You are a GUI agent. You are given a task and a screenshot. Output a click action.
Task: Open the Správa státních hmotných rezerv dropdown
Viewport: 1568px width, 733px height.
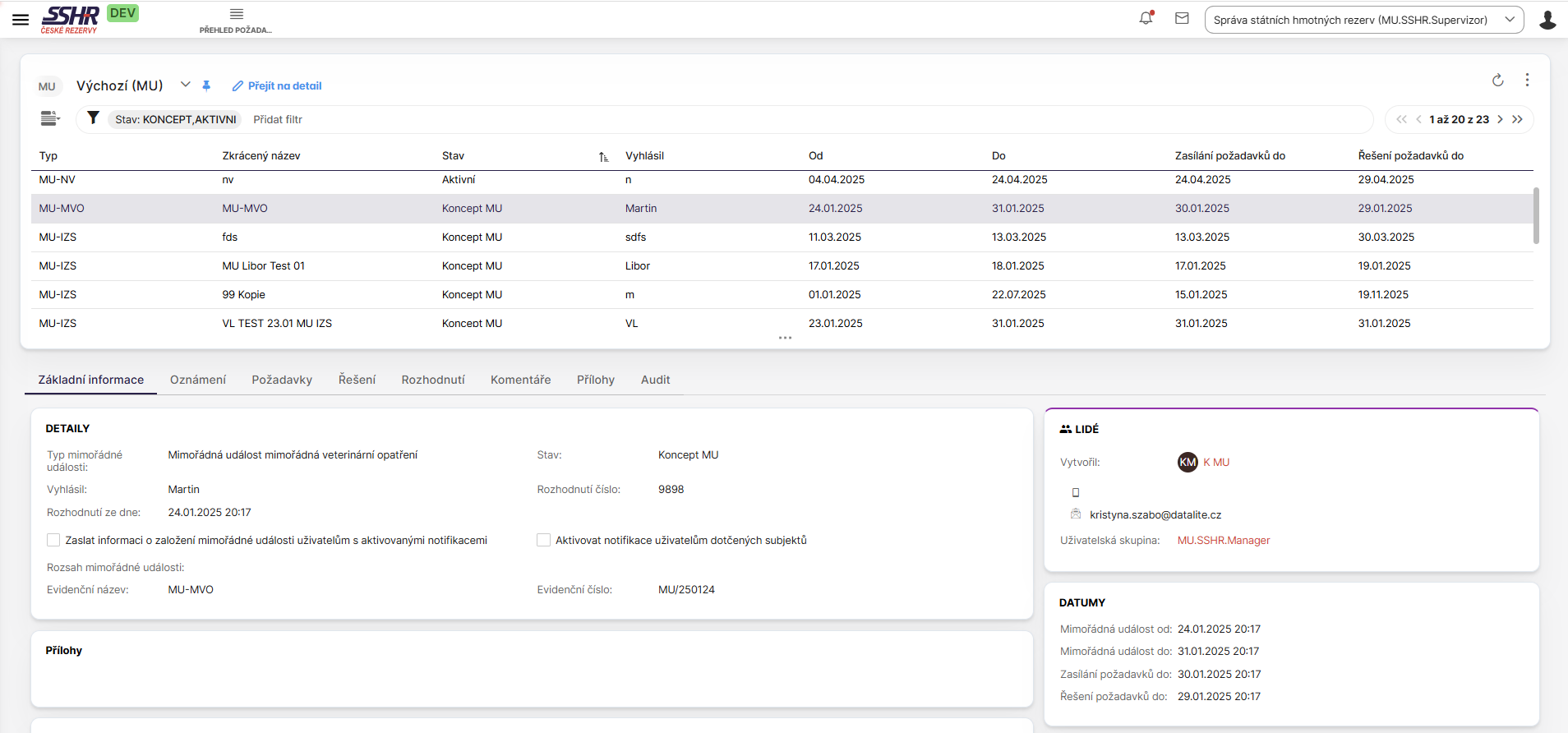[1363, 20]
